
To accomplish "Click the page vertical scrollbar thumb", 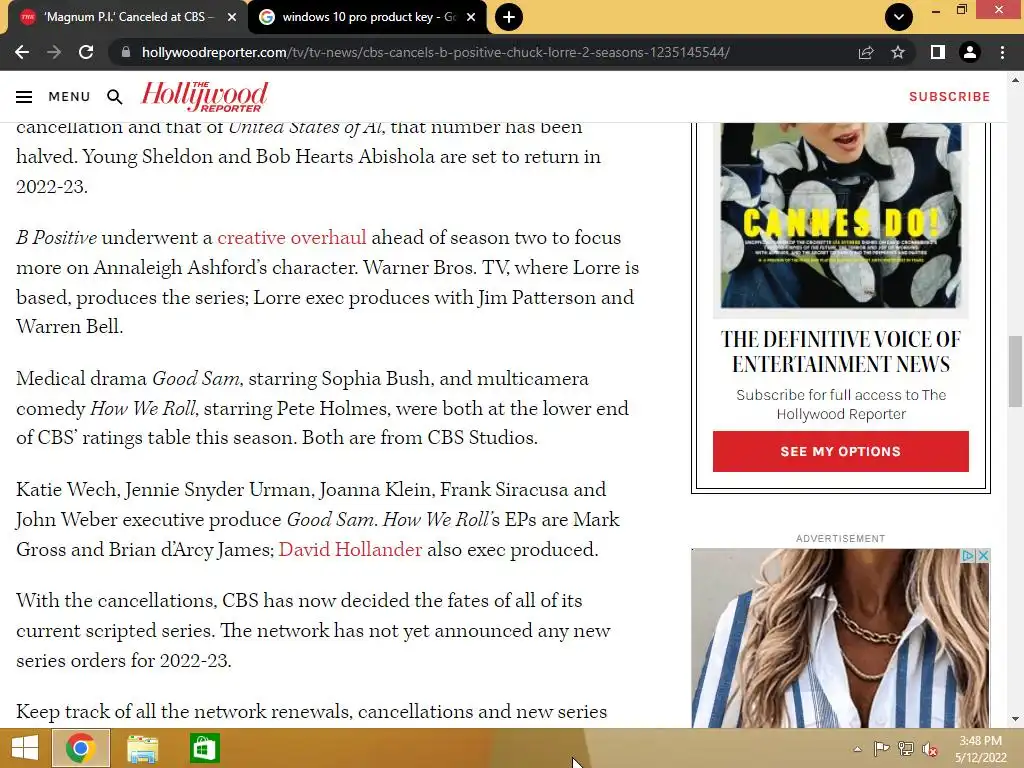I will pyautogui.click(x=1014, y=371).
